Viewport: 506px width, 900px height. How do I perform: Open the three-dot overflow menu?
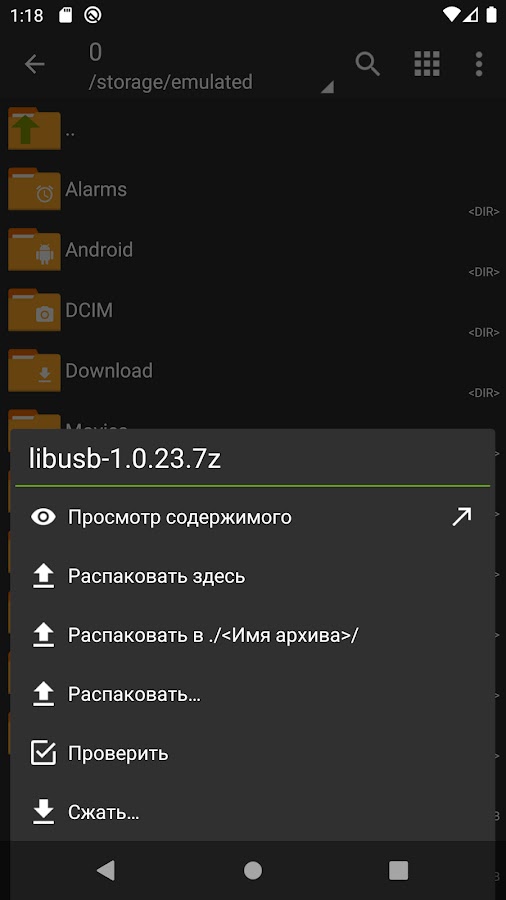(479, 64)
